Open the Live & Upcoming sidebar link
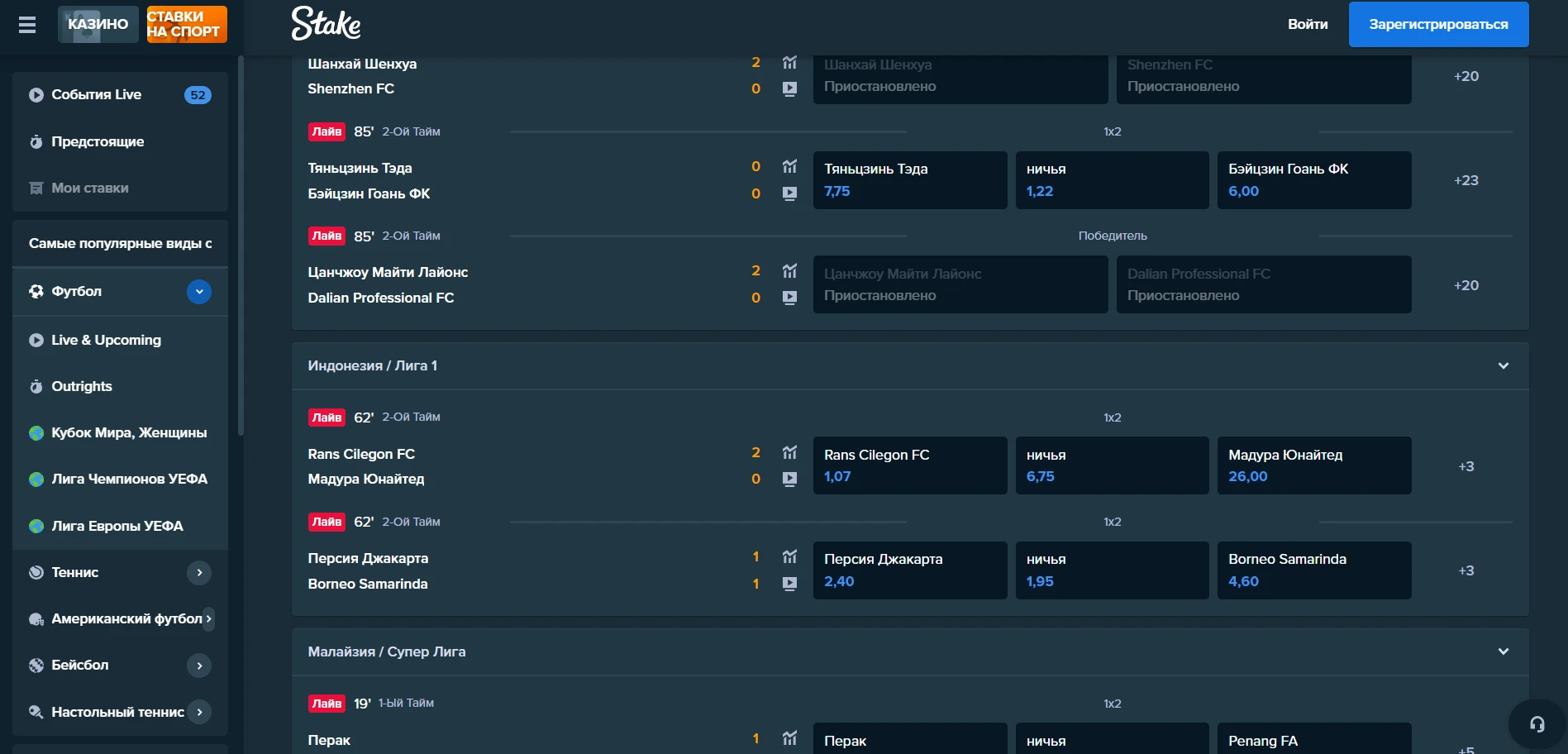 [x=120, y=340]
